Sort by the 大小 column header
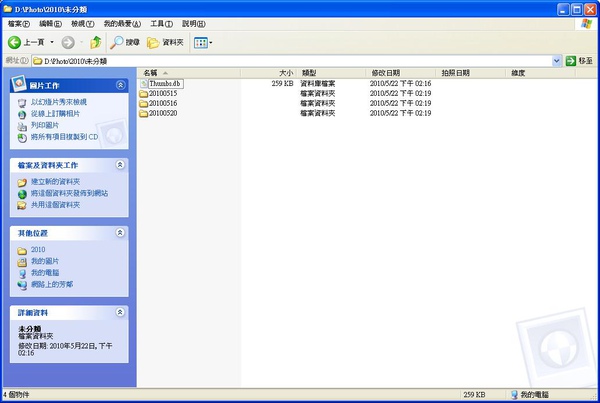This screenshot has width=600, height=403. 268,73
